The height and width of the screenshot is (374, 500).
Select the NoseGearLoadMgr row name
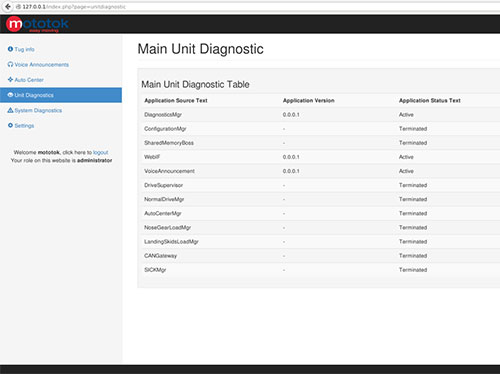click(x=168, y=227)
